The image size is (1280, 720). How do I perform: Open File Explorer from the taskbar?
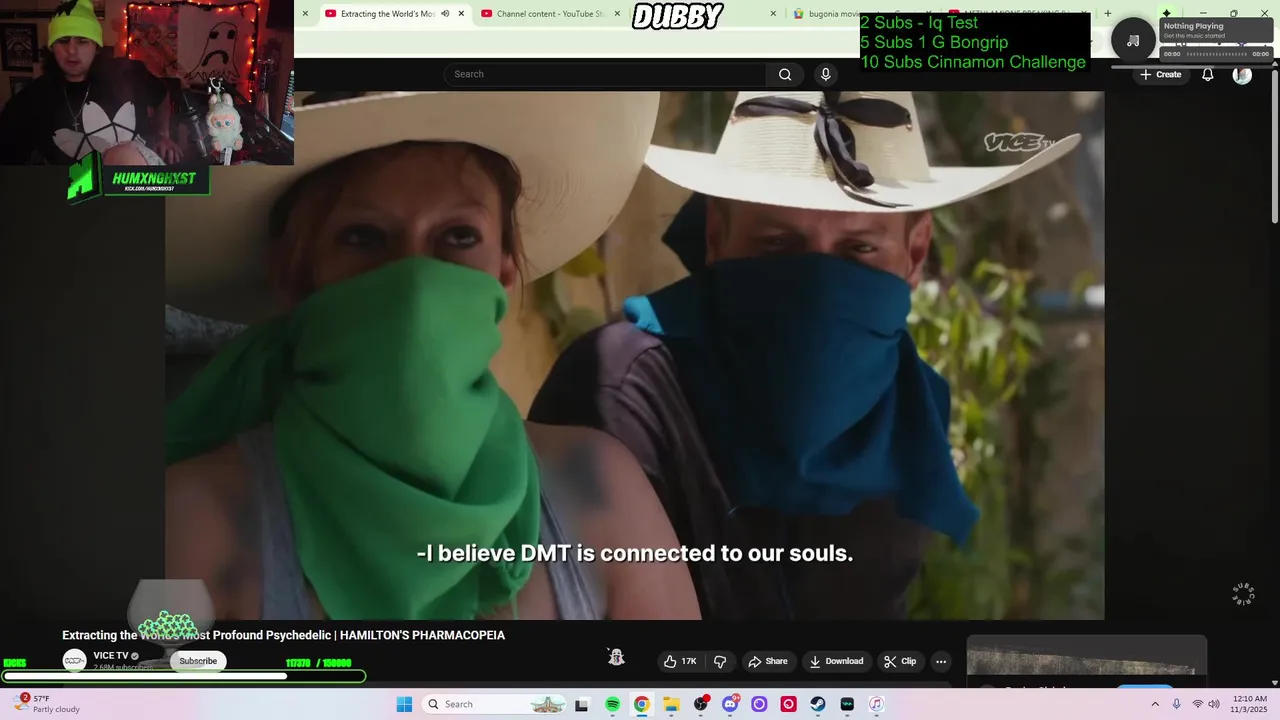(671, 704)
